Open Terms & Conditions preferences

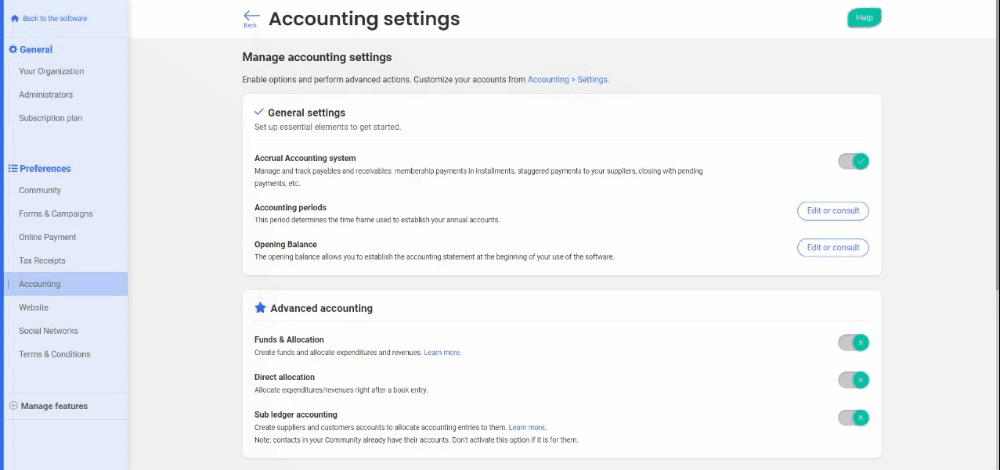pyautogui.click(x=54, y=355)
